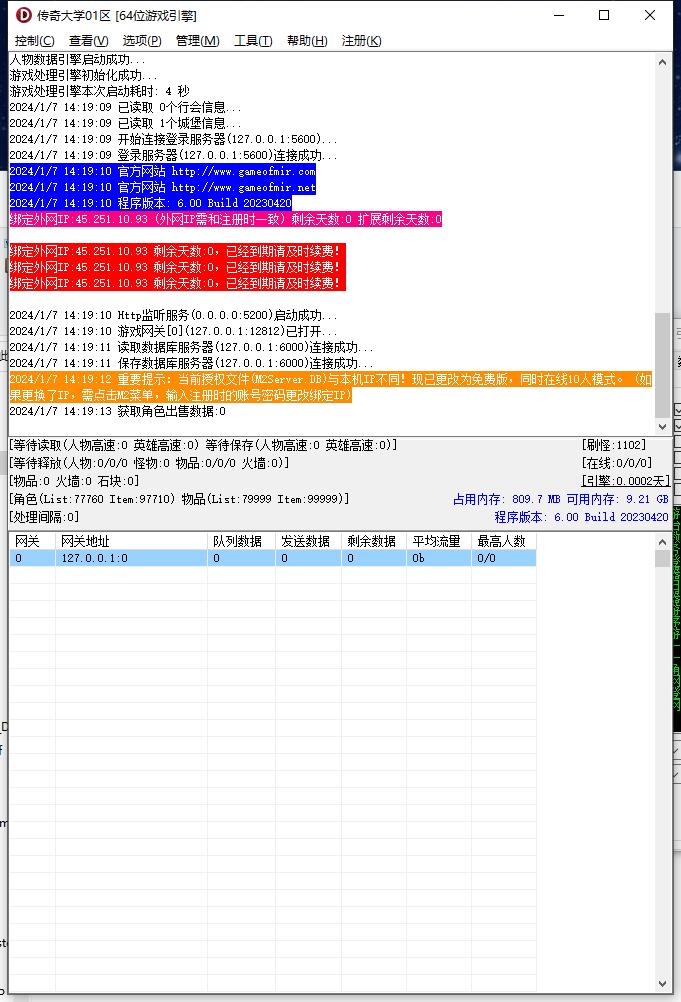Click the 官方网站 gameofmir.net log line
681x1002 pixels.
coord(162,187)
